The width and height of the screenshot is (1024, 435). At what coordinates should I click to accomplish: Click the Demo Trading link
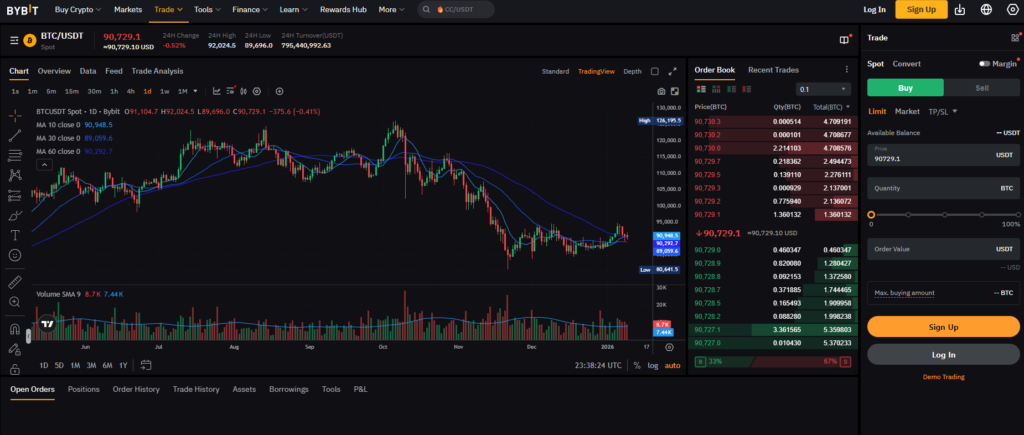click(943, 377)
